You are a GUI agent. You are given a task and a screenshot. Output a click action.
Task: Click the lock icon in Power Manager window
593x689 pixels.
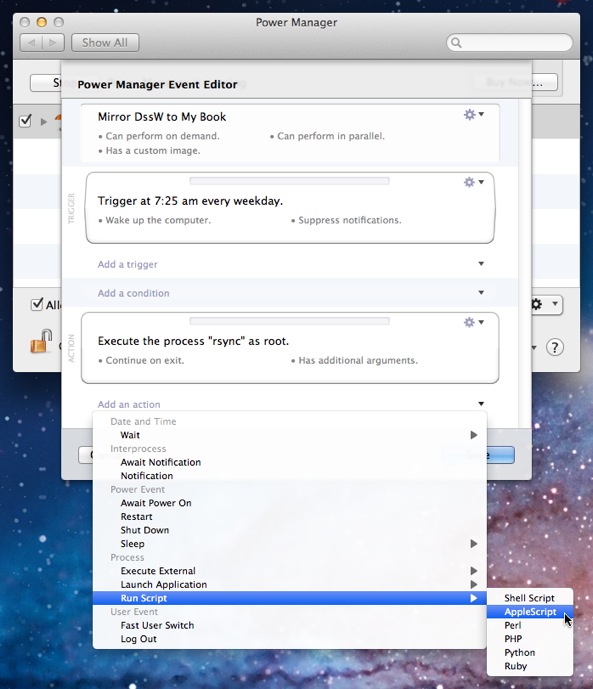[x=41, y=341]
